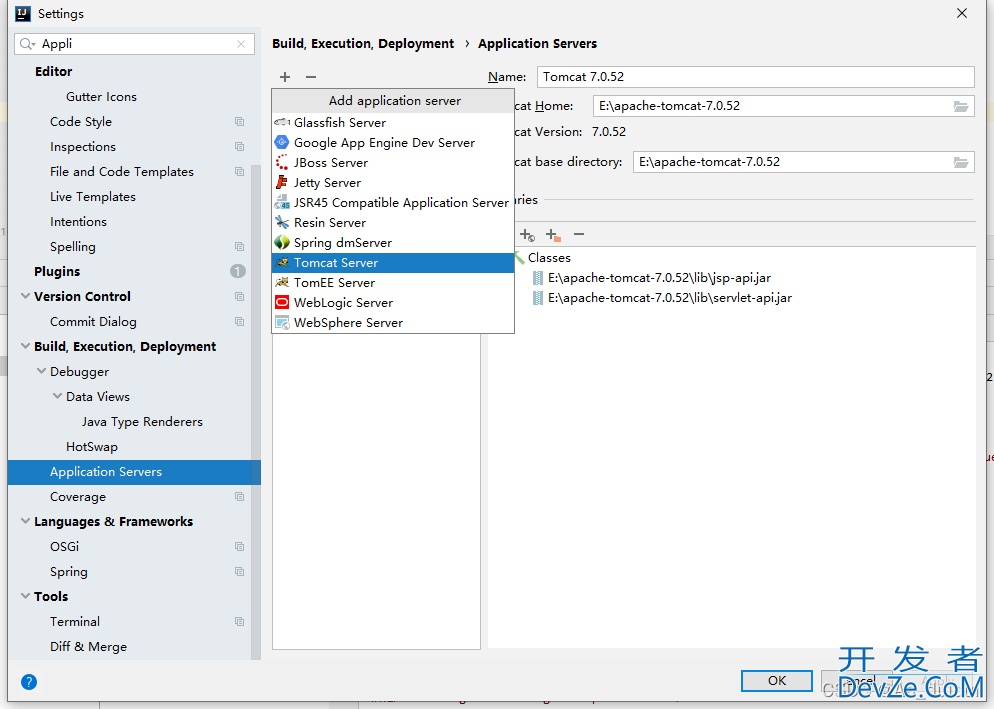Select the Classes node in libraries

pyautogui.click(x=549, y=257)
